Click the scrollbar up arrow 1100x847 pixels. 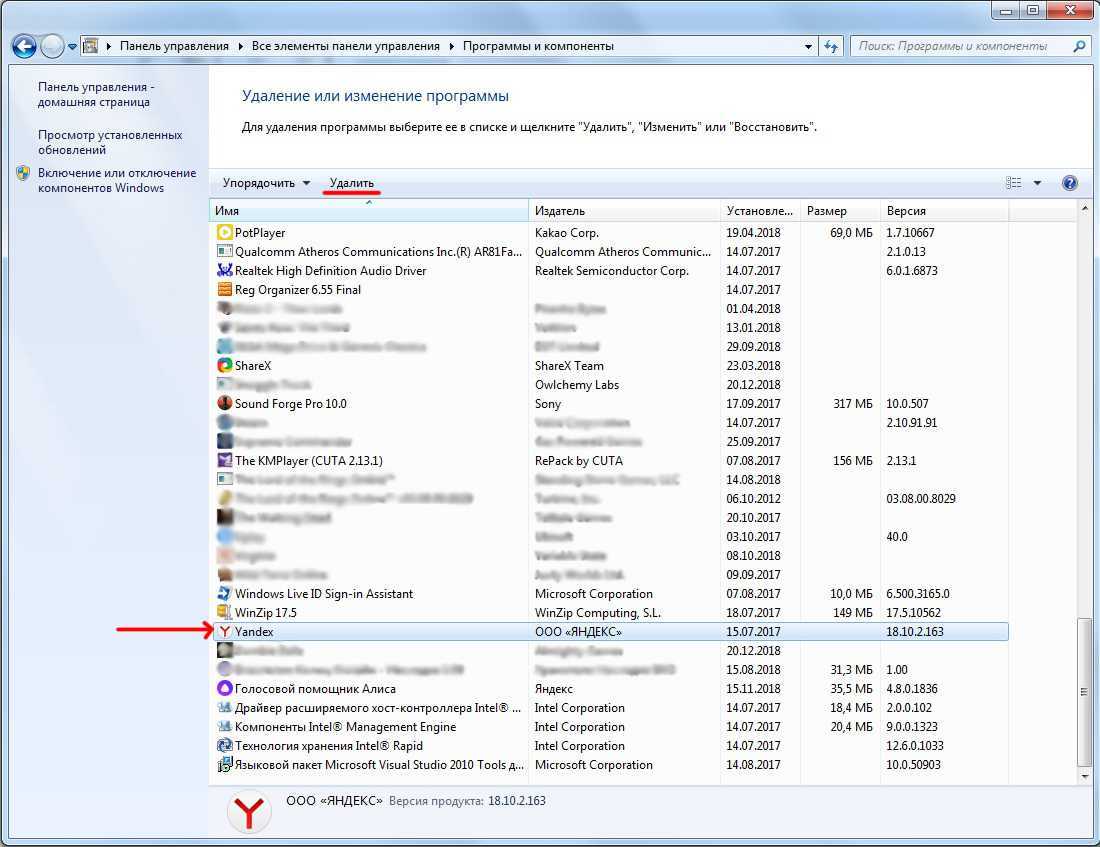point(1085,209)
